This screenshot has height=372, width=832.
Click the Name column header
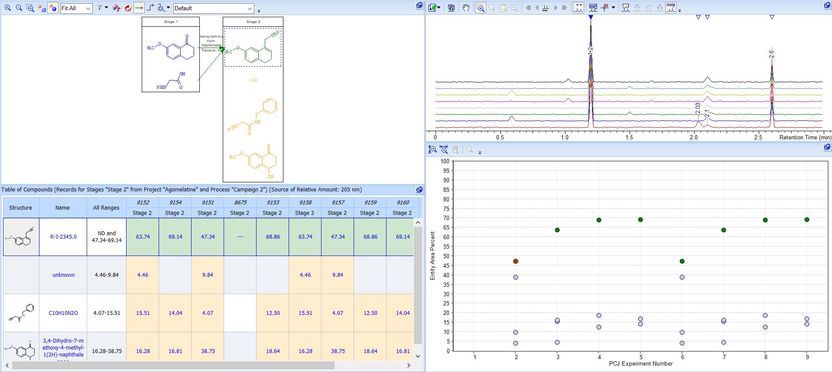coord(63,207)
